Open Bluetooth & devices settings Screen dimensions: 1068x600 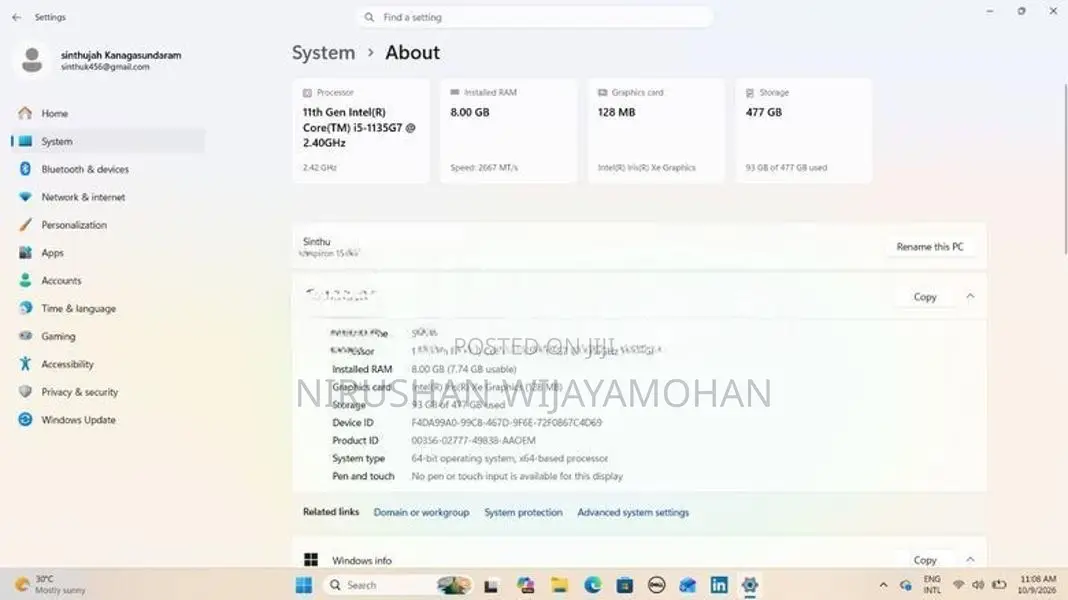108,169
